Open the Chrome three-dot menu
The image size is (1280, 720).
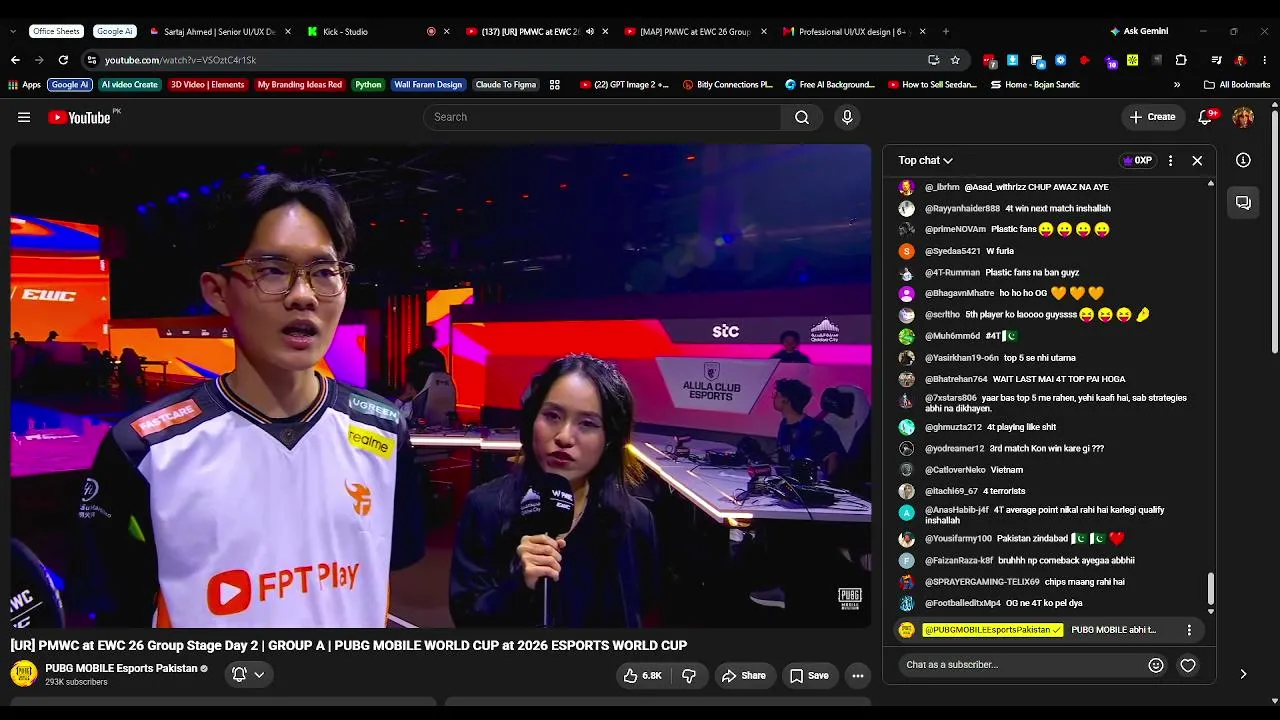(x=1264, y=60)
